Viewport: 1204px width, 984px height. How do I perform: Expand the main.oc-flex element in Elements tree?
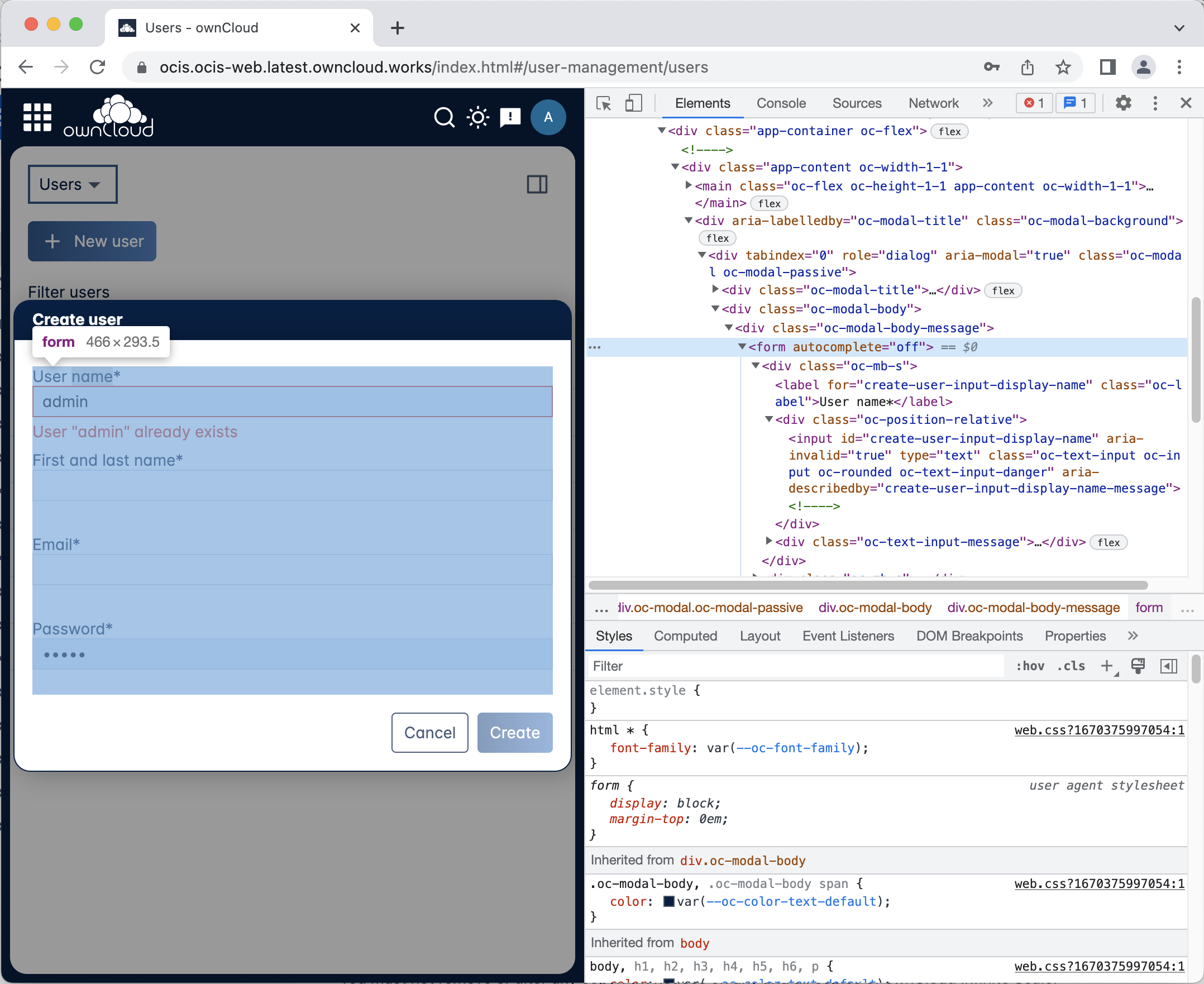[687, 186]
